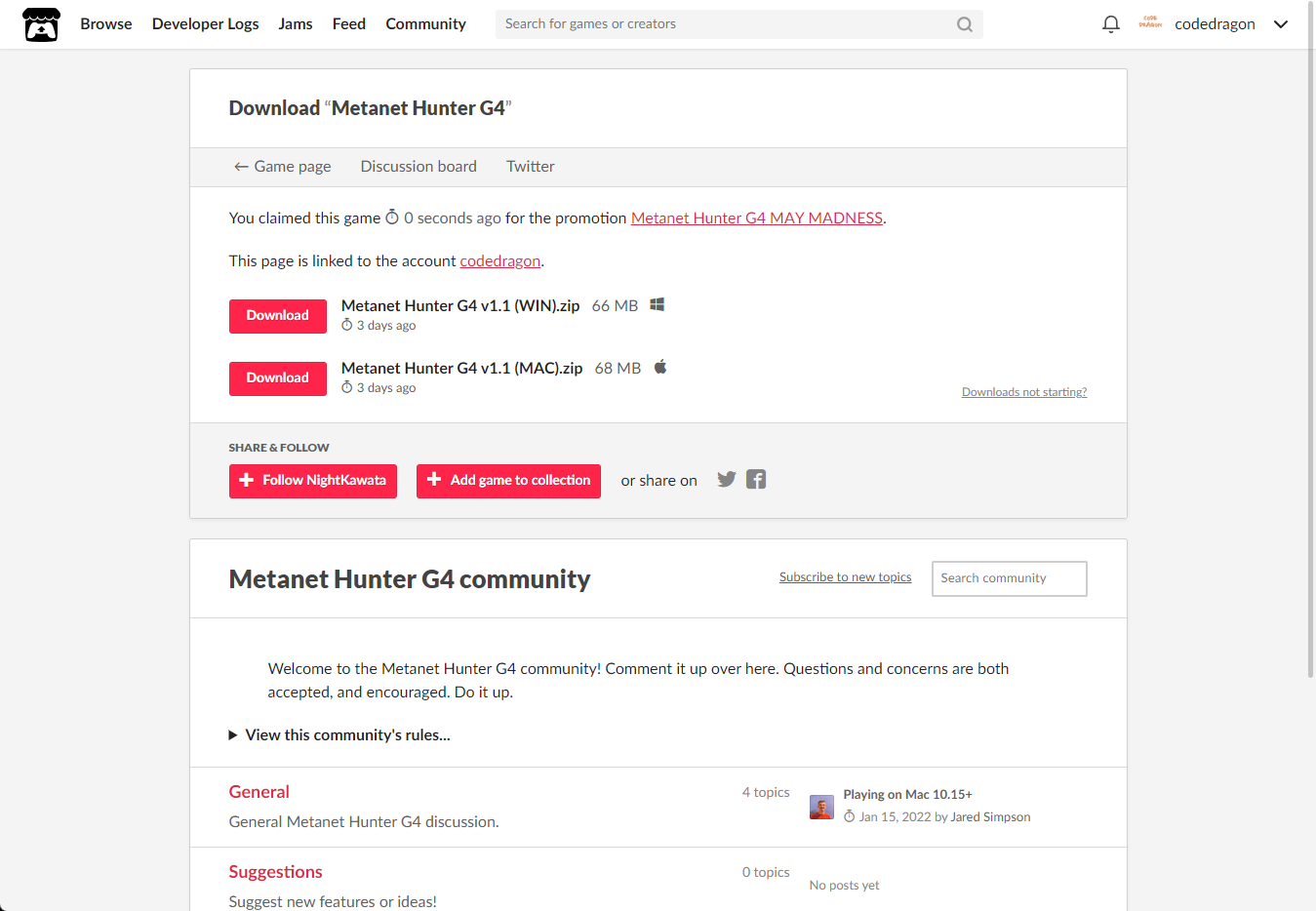Click the page vertical scrollbar
This screenshot has width=1316, height=911.
[1311, 338]
